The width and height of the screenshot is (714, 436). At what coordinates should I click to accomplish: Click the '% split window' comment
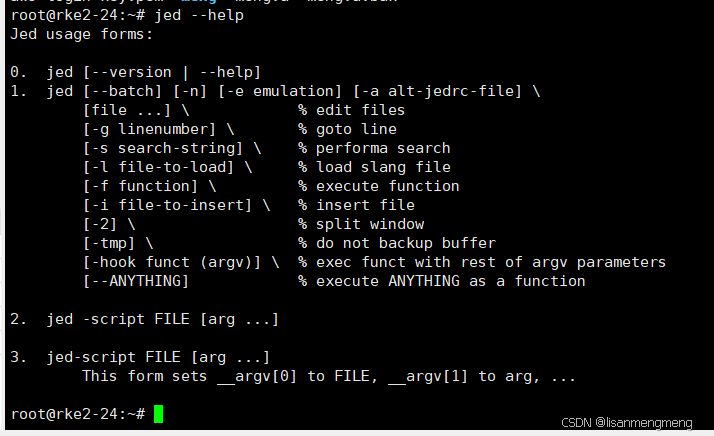tap(361, 225)
